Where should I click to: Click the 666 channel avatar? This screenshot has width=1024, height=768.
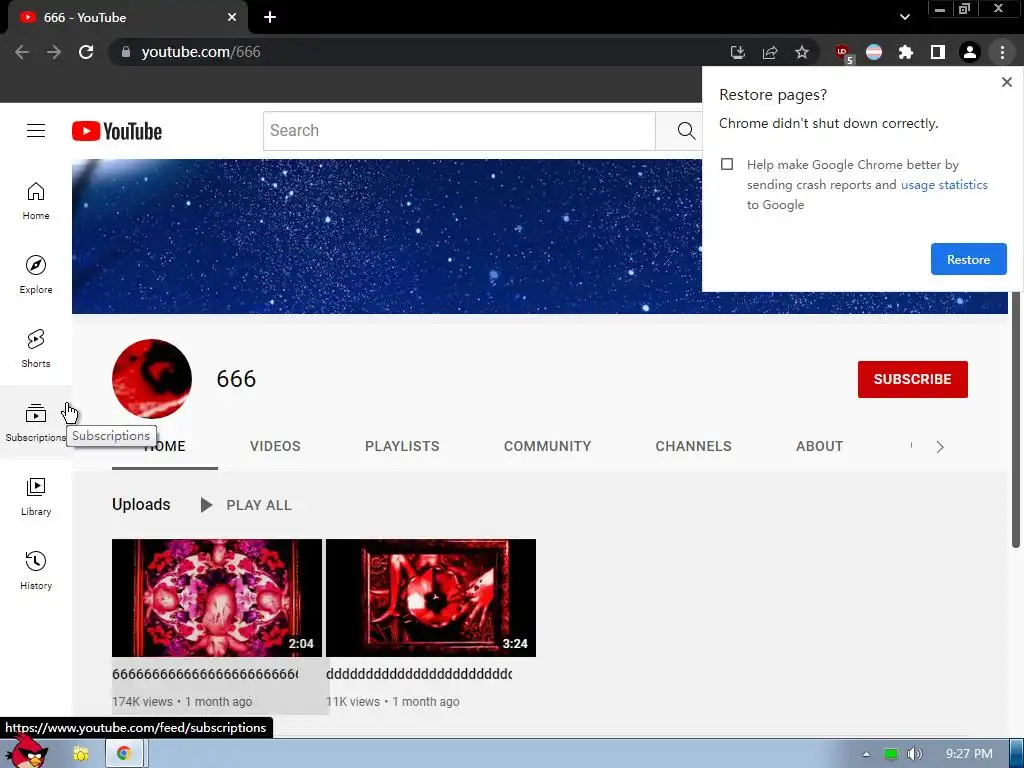(x=152, y=379)
